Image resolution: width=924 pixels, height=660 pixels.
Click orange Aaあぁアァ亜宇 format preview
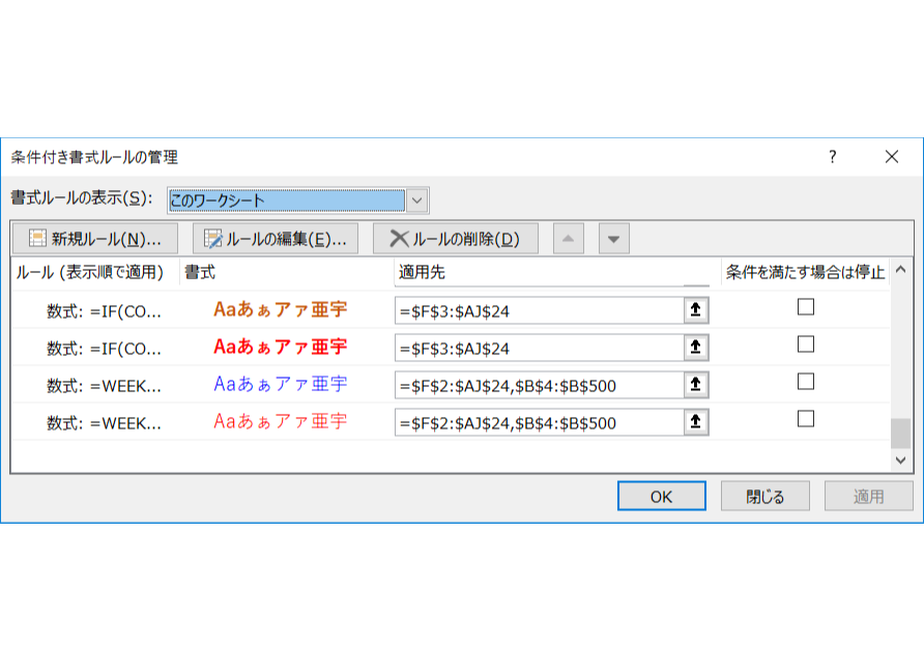[280, 309]
